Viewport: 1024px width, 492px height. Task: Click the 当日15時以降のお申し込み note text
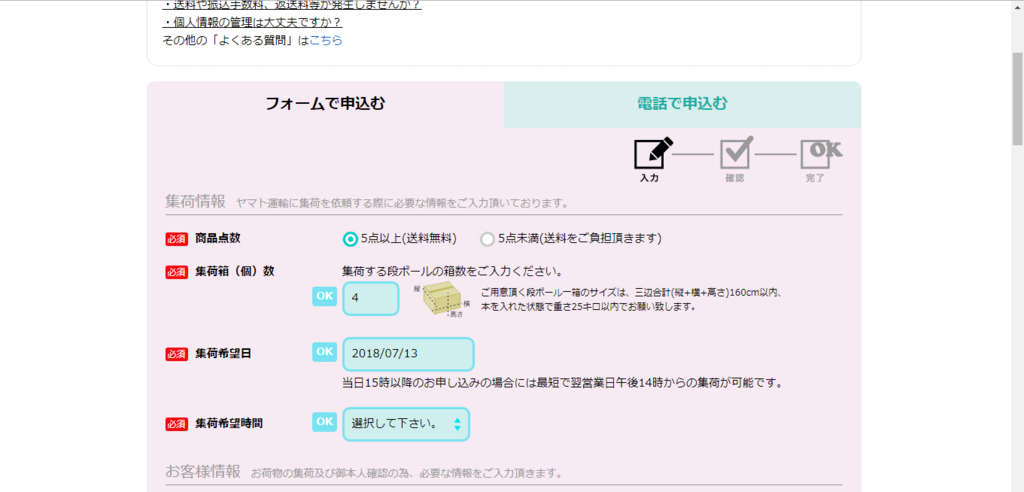coord(562,383)
